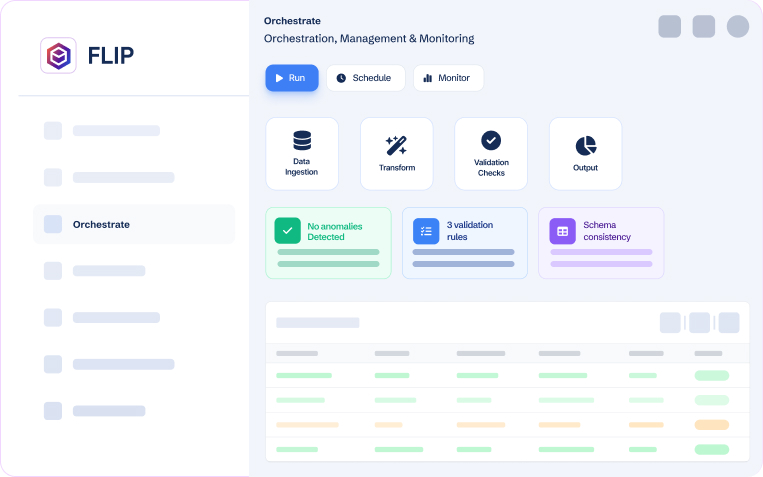Open the Schema consistency card

pos(601,243)
